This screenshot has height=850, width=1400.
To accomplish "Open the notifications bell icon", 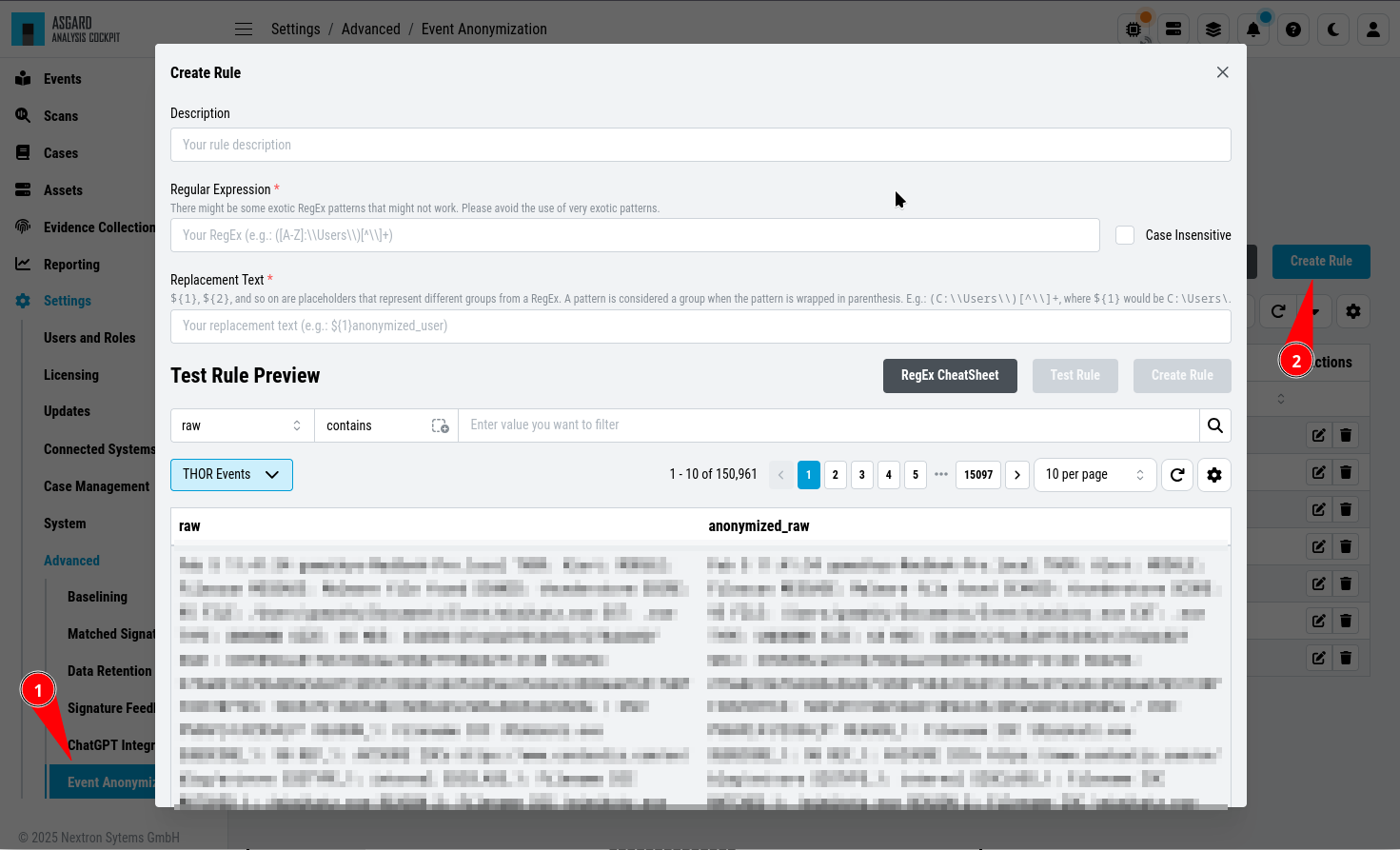I will click(1253, 30).
